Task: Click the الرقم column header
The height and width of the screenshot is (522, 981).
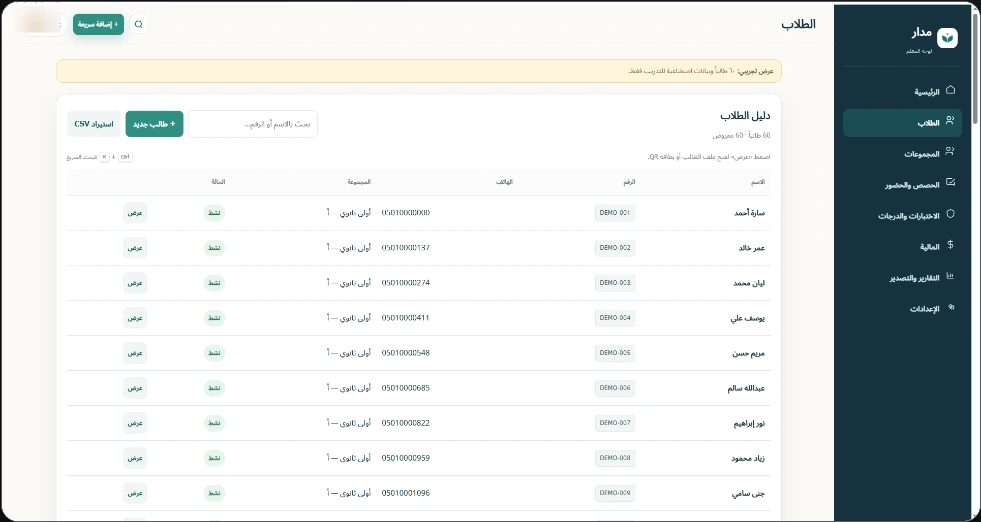Action: point(629,182)
